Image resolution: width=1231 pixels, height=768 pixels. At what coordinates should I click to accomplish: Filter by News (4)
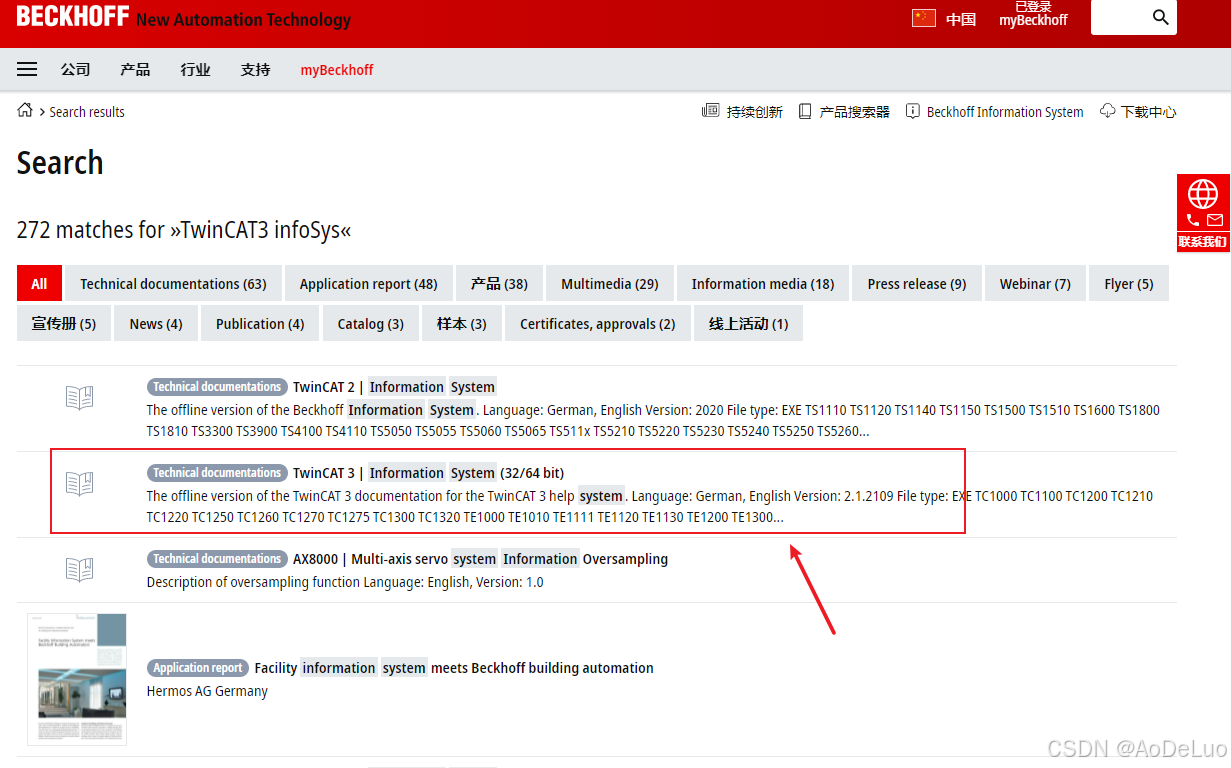156,324
